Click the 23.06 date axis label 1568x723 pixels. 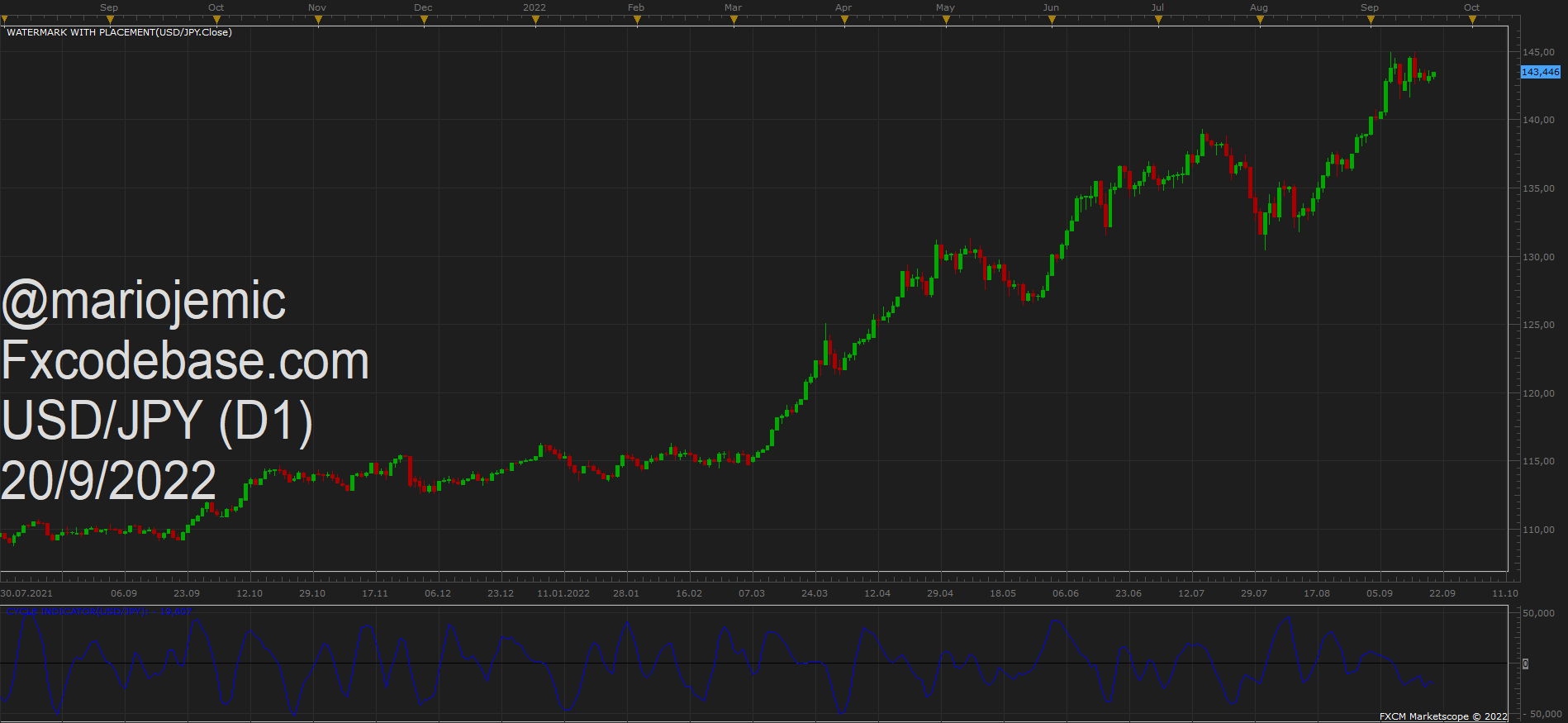pos(1128,593)
